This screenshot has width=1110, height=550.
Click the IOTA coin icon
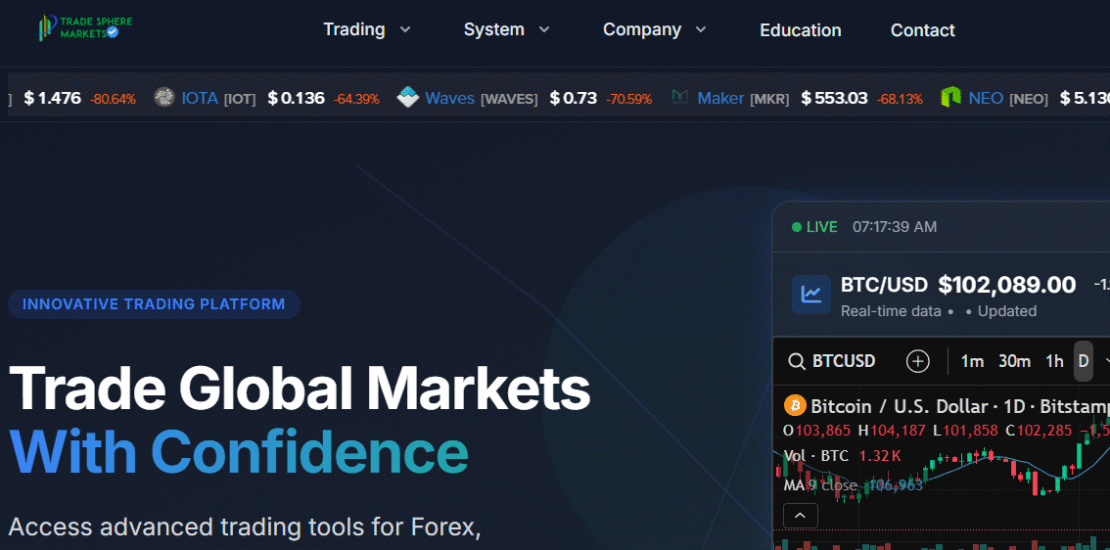click(164, 98)
